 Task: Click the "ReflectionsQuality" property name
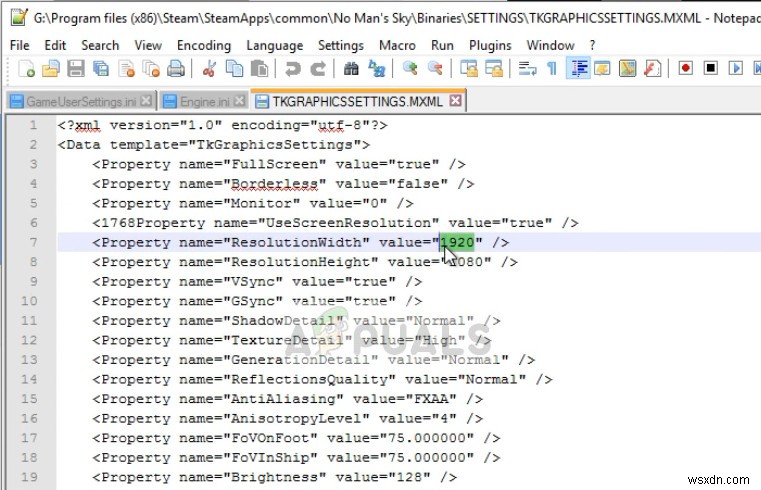click(310, 379)
